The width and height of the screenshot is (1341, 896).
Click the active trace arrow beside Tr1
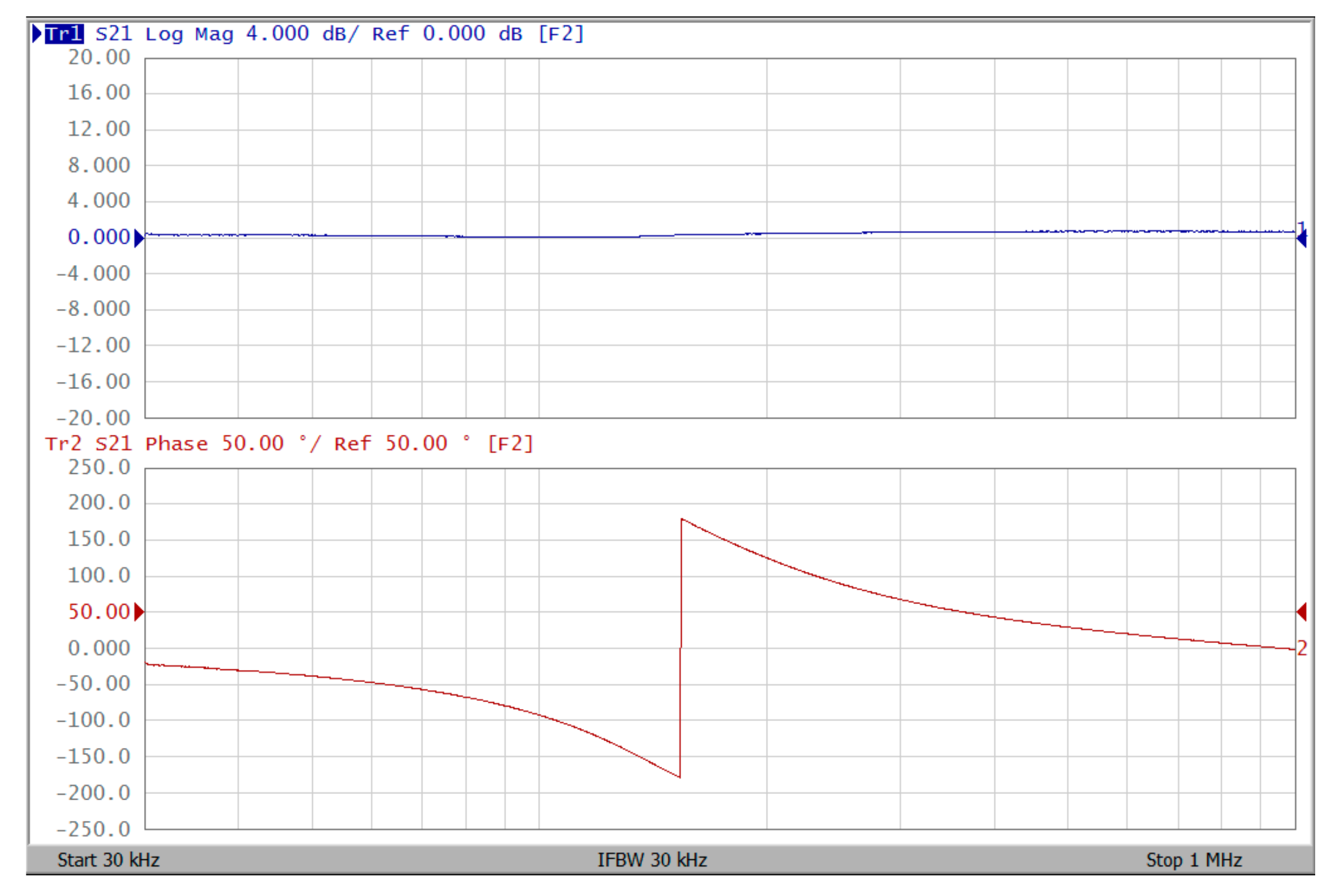pyautogui.click(x=37, y=33)
